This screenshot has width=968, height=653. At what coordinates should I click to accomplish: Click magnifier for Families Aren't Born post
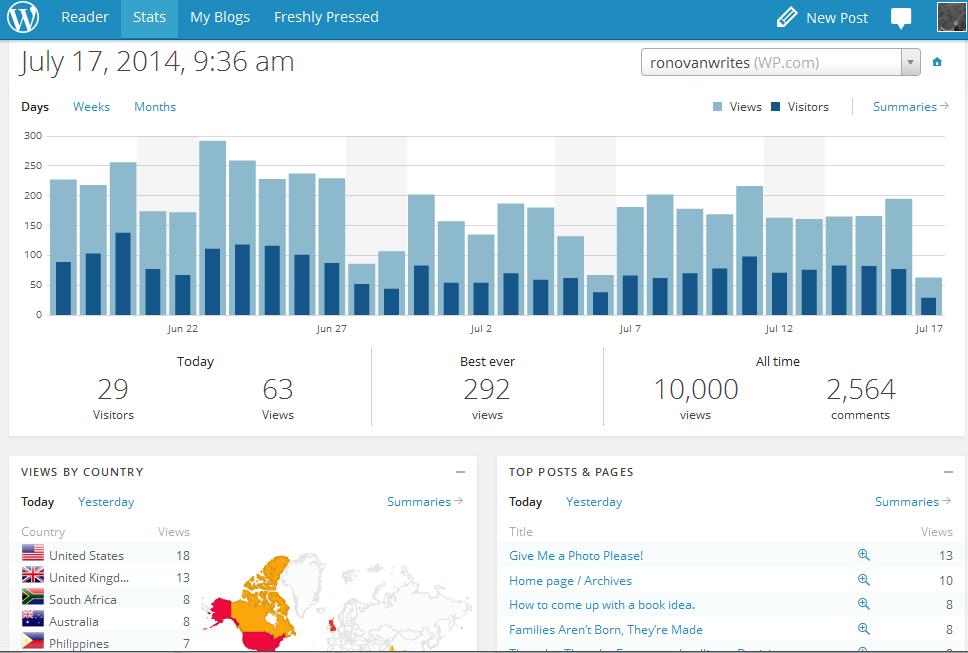[x=864, y=630]
